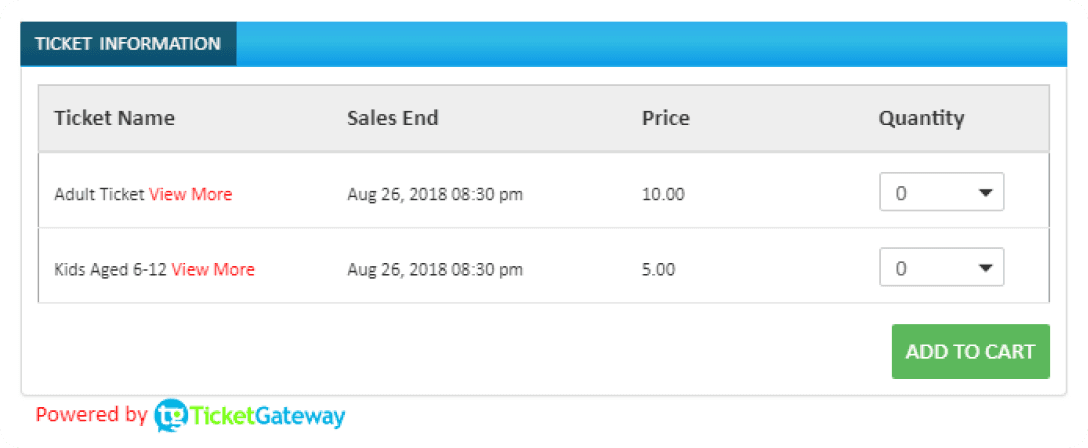Click the Quantity column header

pos(921,119)
